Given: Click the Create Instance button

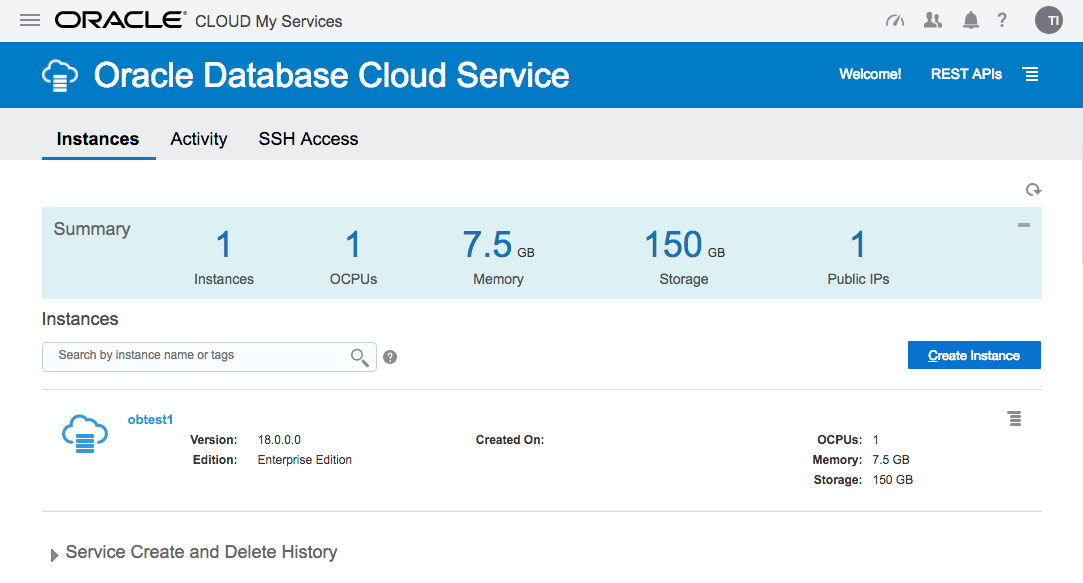Looking at the screenshot, I should pyautogui.click(x=974, y=355).
